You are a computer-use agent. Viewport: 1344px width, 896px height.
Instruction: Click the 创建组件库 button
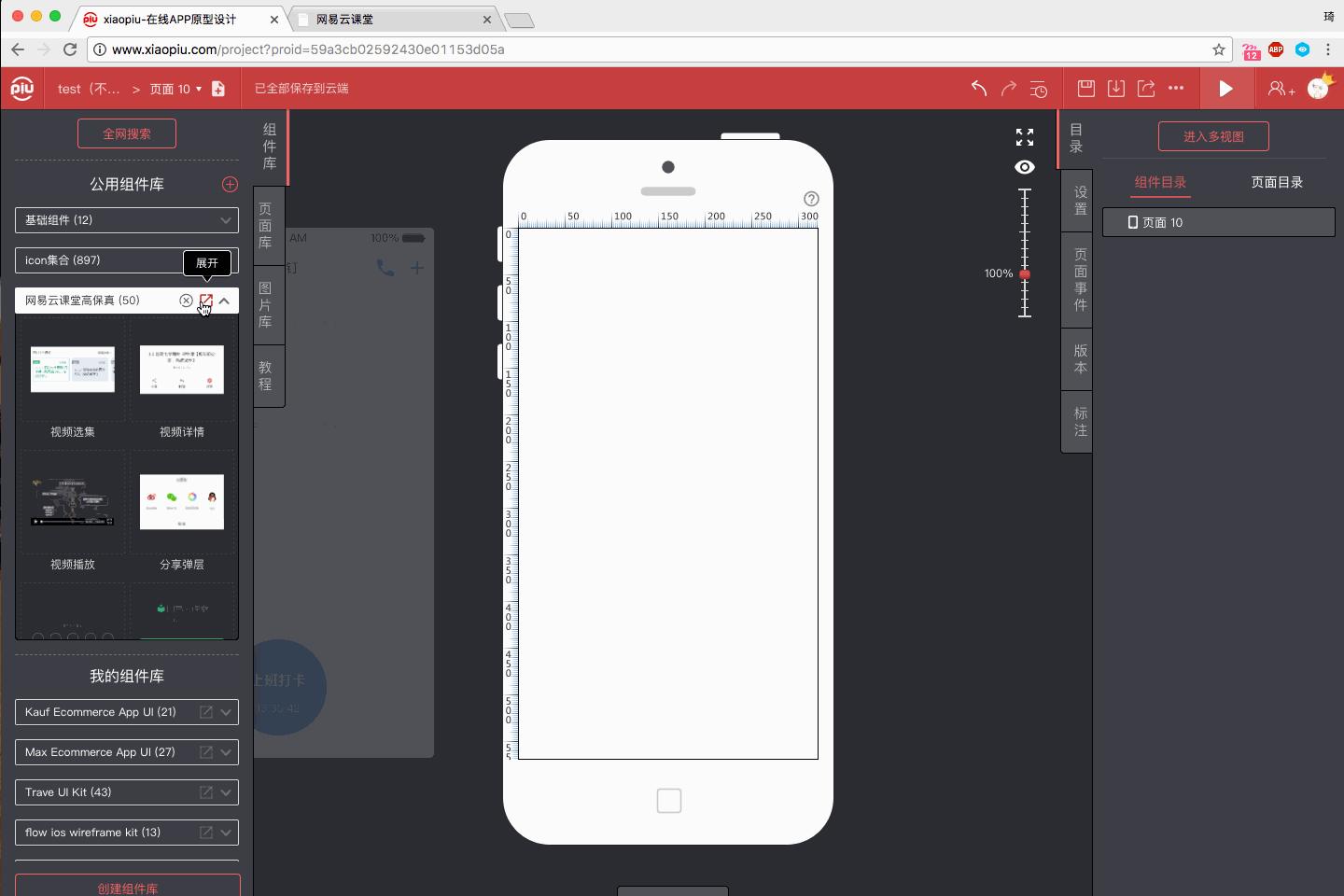pos(128,888)
